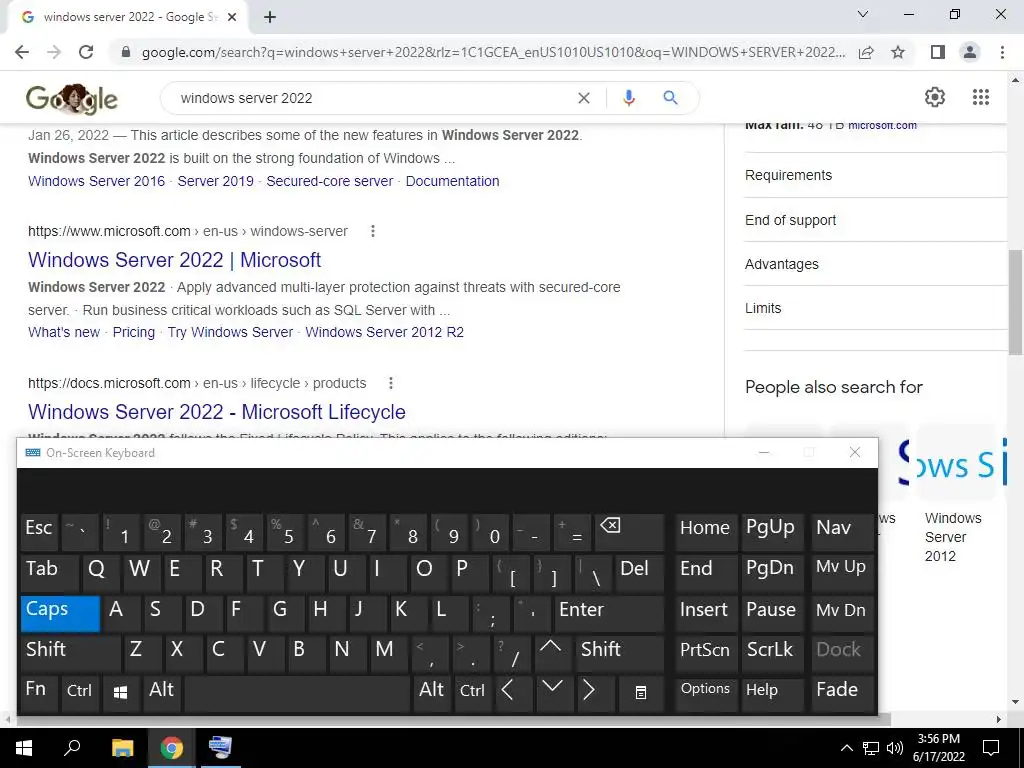Toggle the ScrLk key
The width and height of the screenshot is (1024, 768).
pos(773,653)
